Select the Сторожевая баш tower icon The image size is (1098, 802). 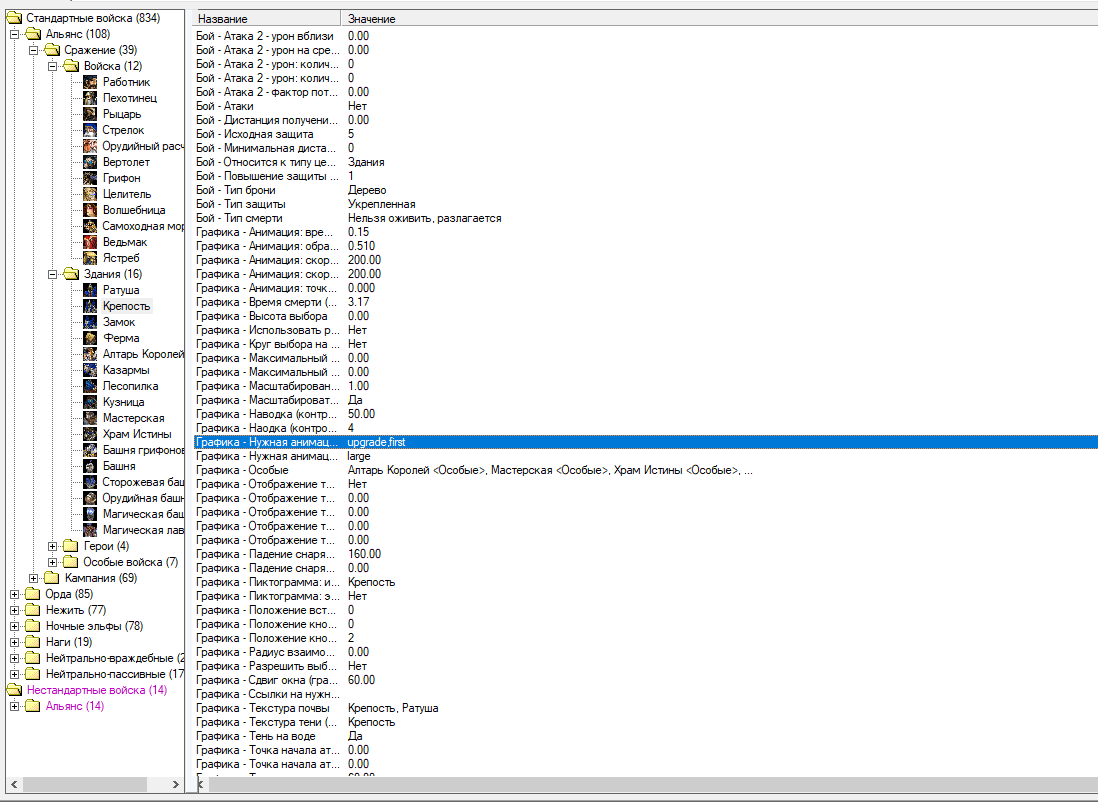click(90, 482)
